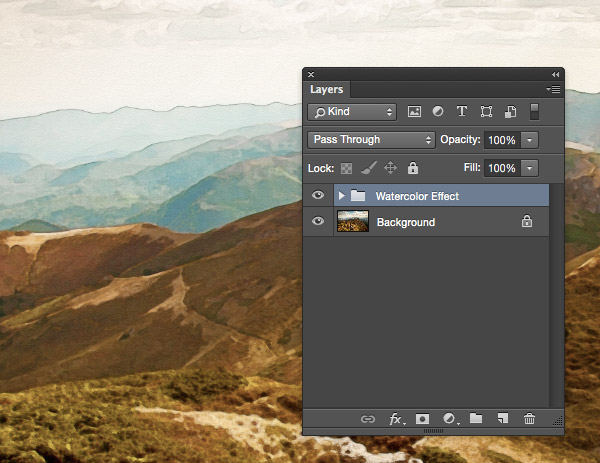The height and width of the screenshot is (463, 600).
Task: Hide the Background layer
Action: [318, 221]
